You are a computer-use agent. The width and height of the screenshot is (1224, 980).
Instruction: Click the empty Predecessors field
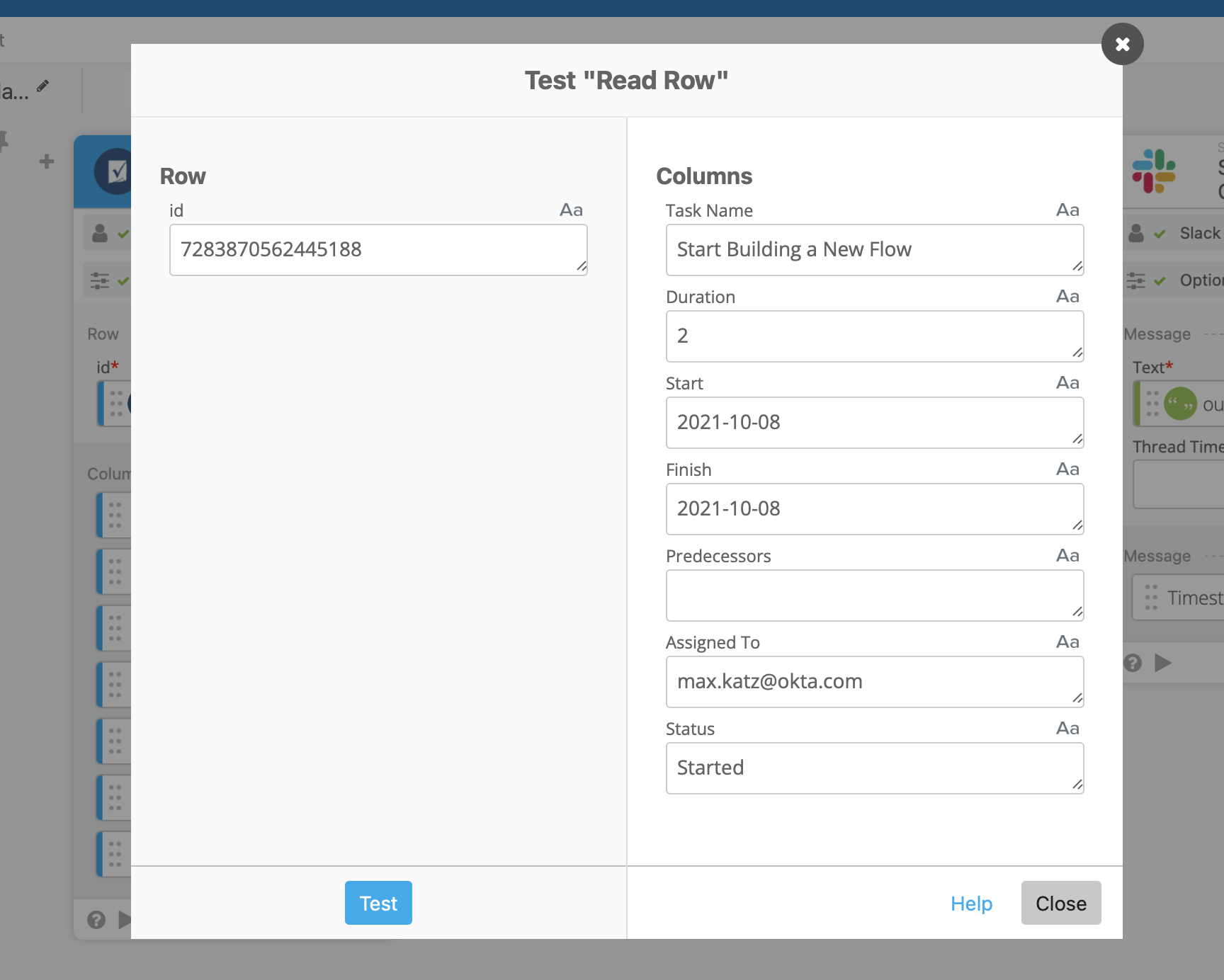pyautogui.click(x=874, y=596)
